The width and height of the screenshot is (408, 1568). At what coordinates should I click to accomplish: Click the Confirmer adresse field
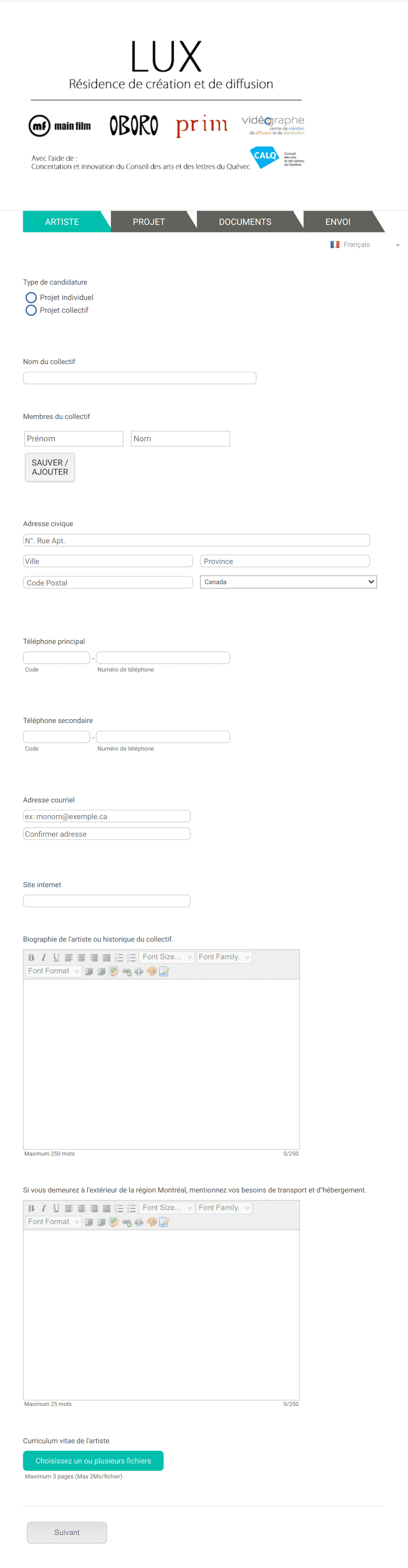pyautogui.click(x=107, y=834)
